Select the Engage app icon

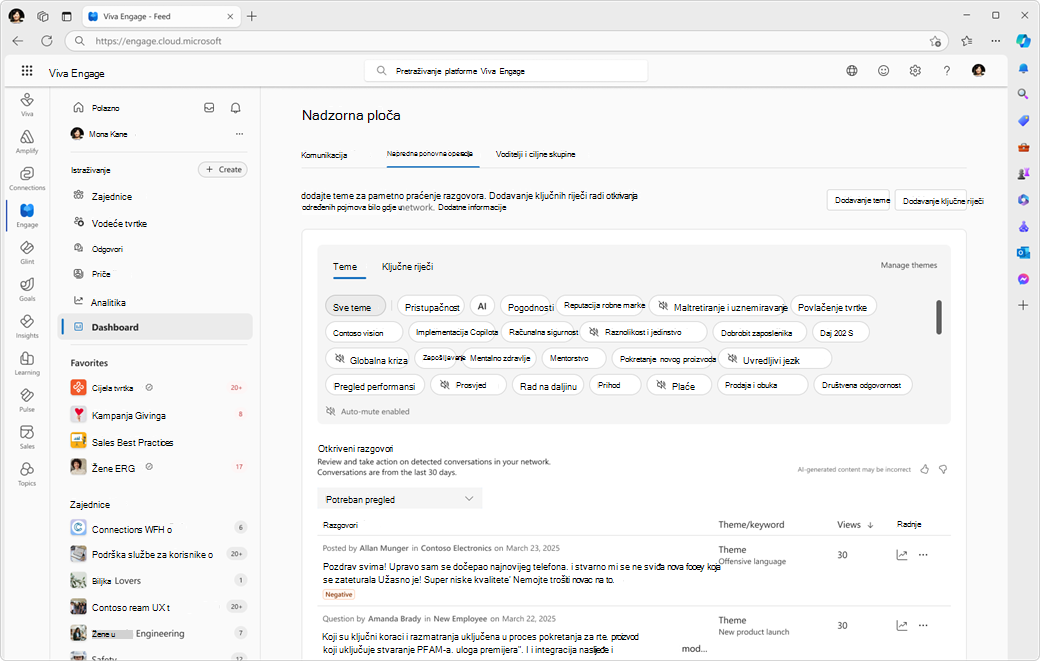point(27,215)
